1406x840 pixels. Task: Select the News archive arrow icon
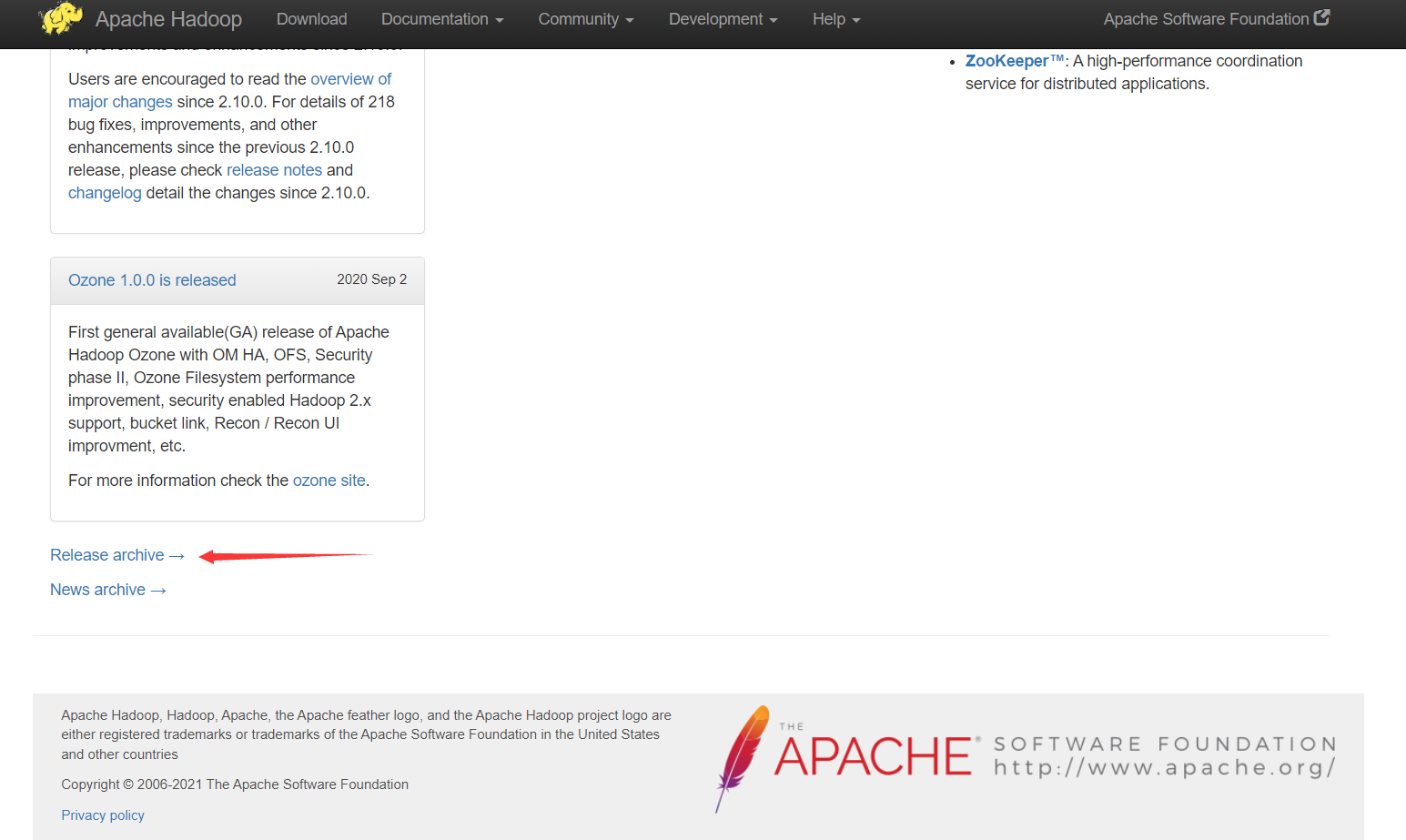click(158, 590)
